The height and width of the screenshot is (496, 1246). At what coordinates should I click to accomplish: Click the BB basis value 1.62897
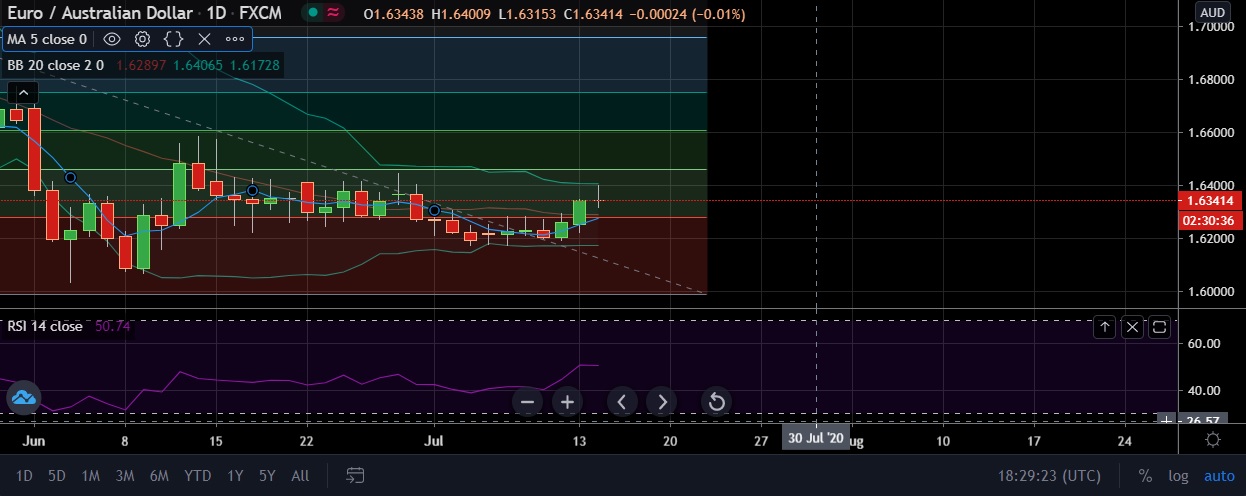pyautogui.click(x=142, y=65)
